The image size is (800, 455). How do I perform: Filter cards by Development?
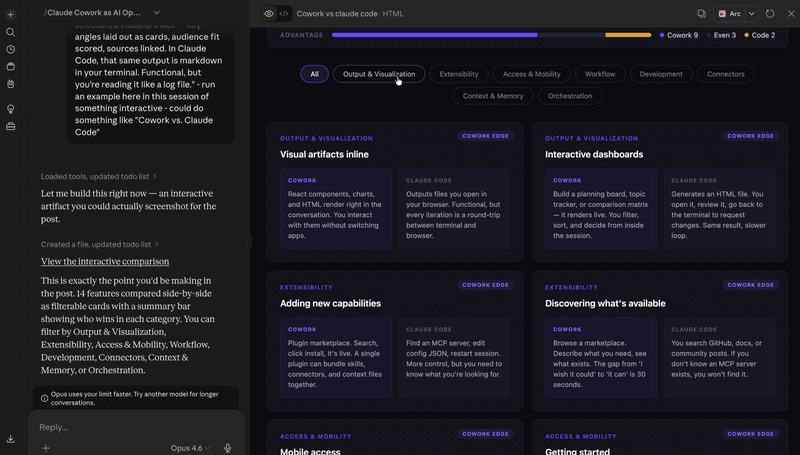(661, 74)
